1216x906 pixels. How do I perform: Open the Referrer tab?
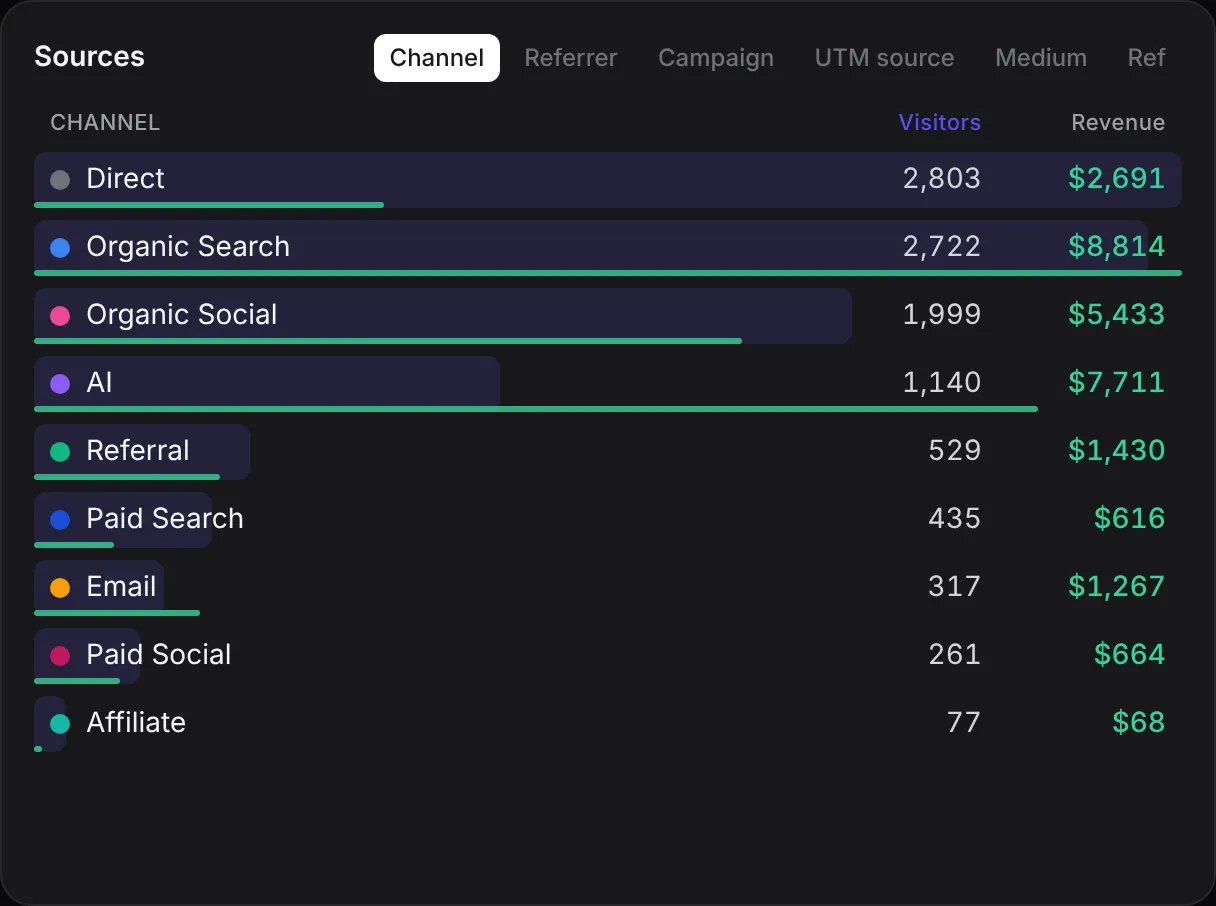tap(571, 58)
